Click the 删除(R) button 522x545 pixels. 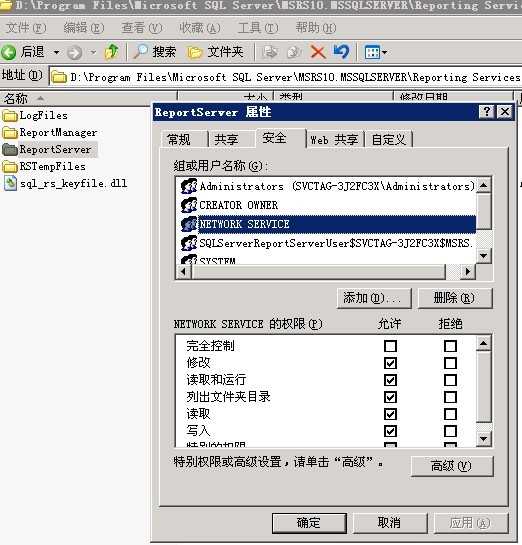455,298
